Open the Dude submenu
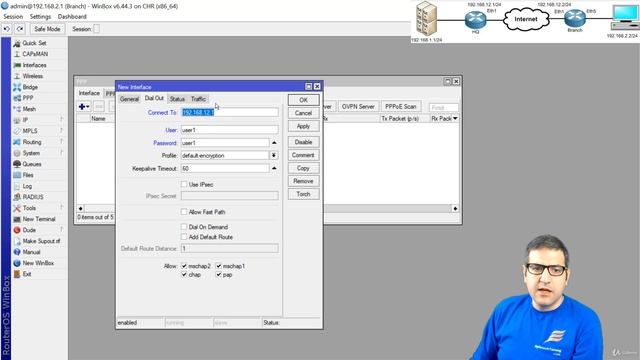Screen dimensions: 640x360 (x=29, y=230)
